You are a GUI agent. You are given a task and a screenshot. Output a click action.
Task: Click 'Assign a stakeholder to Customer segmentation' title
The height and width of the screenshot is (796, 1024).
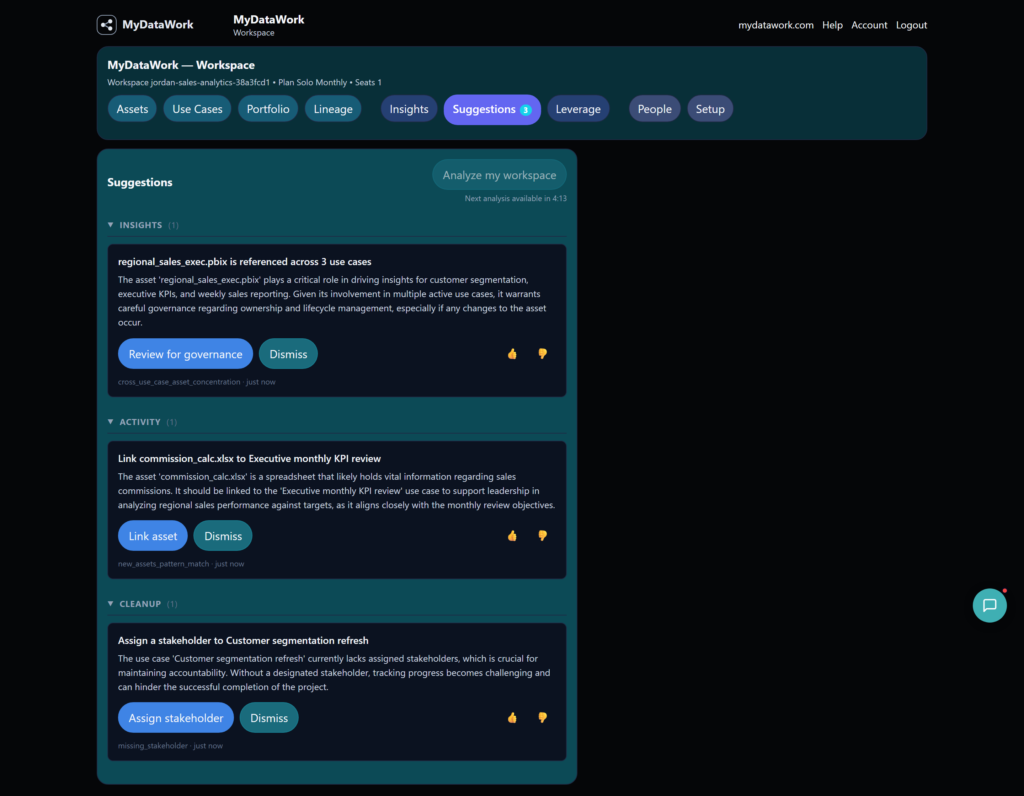(243, 641)
